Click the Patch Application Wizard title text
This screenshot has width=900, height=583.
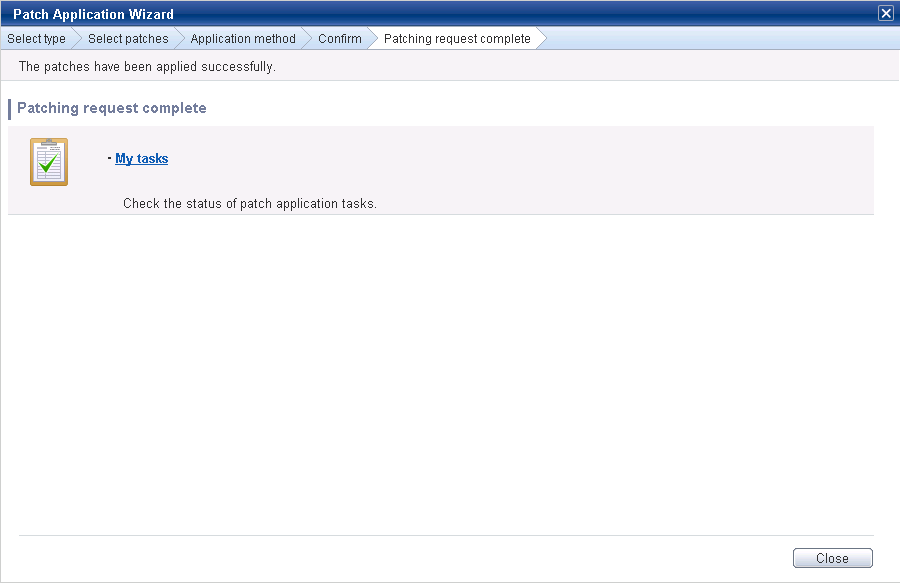(93, 14)
